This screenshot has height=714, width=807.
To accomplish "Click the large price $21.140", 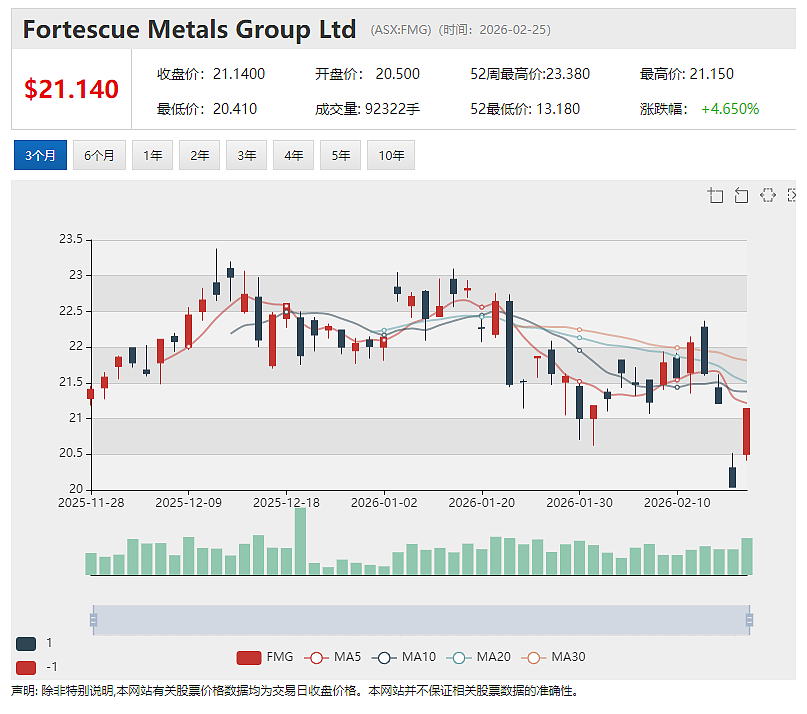I will pos(72,89).
